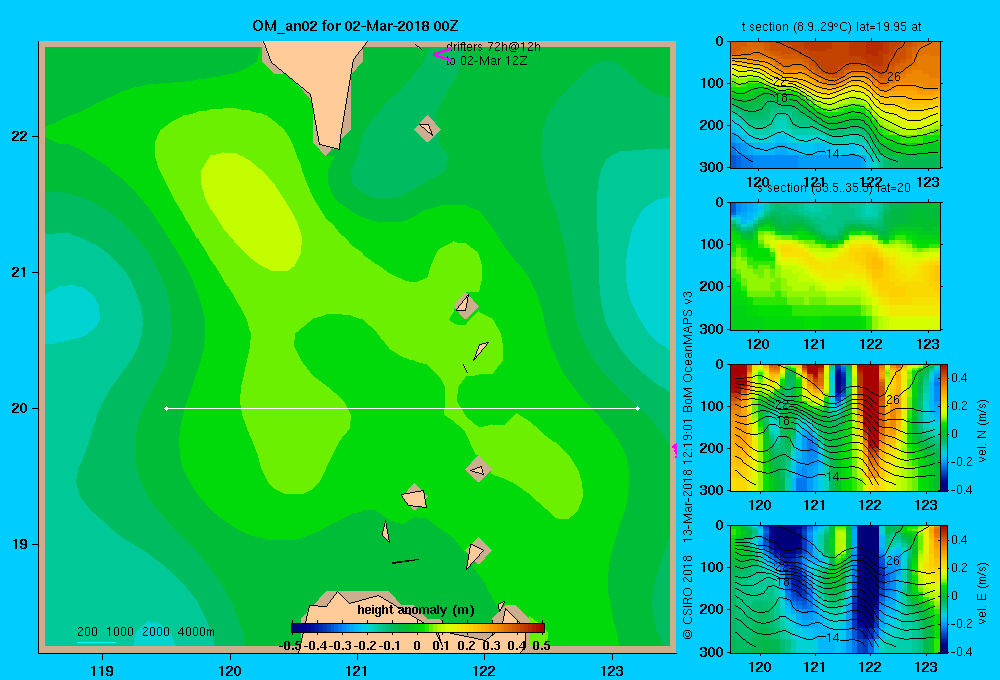Click the '0.4' tick on the vel. N colorbar
The image size is (1000, 680).
coord(959,378)
